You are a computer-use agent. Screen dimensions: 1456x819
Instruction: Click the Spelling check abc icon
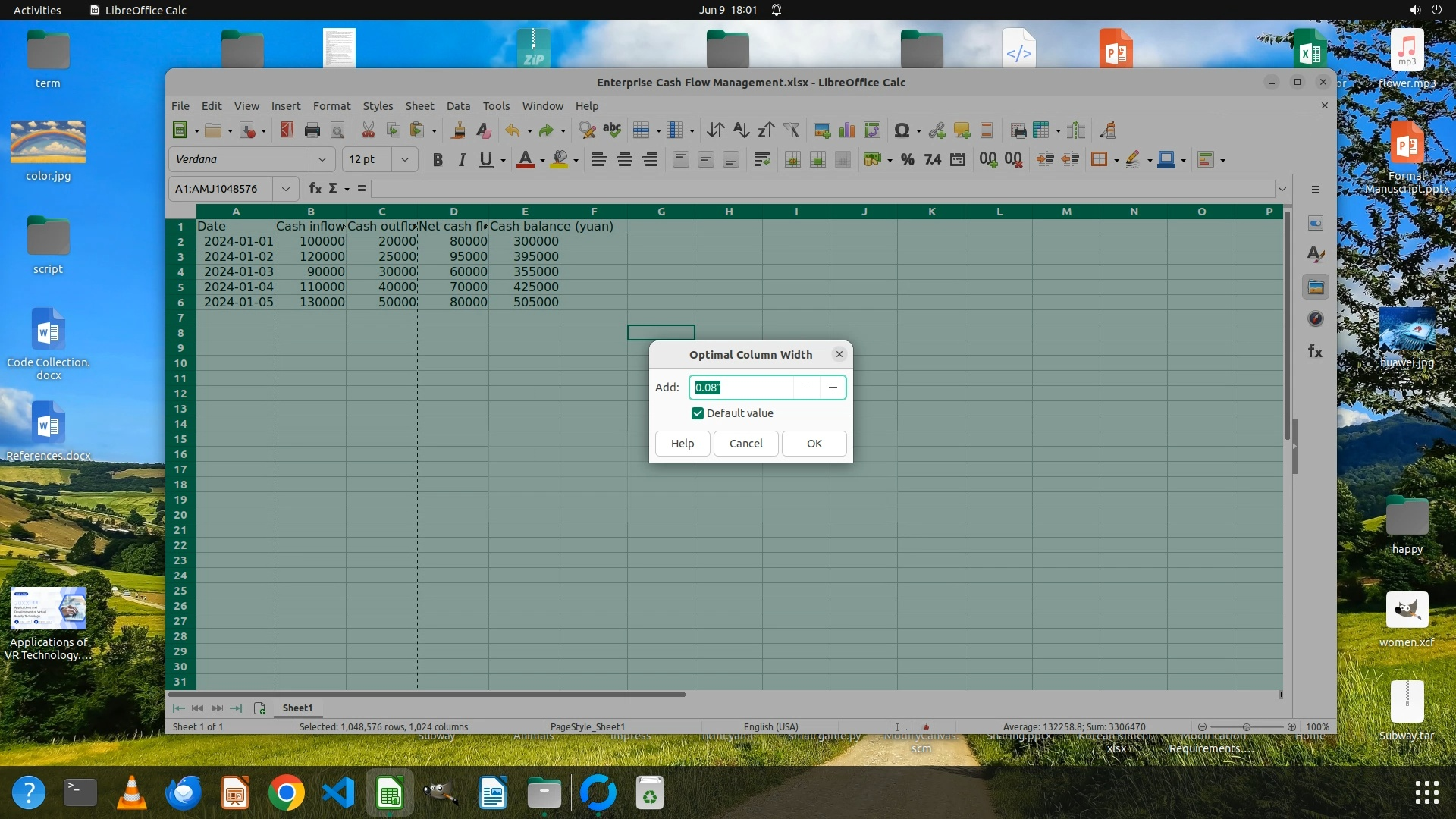click(612, 130)
